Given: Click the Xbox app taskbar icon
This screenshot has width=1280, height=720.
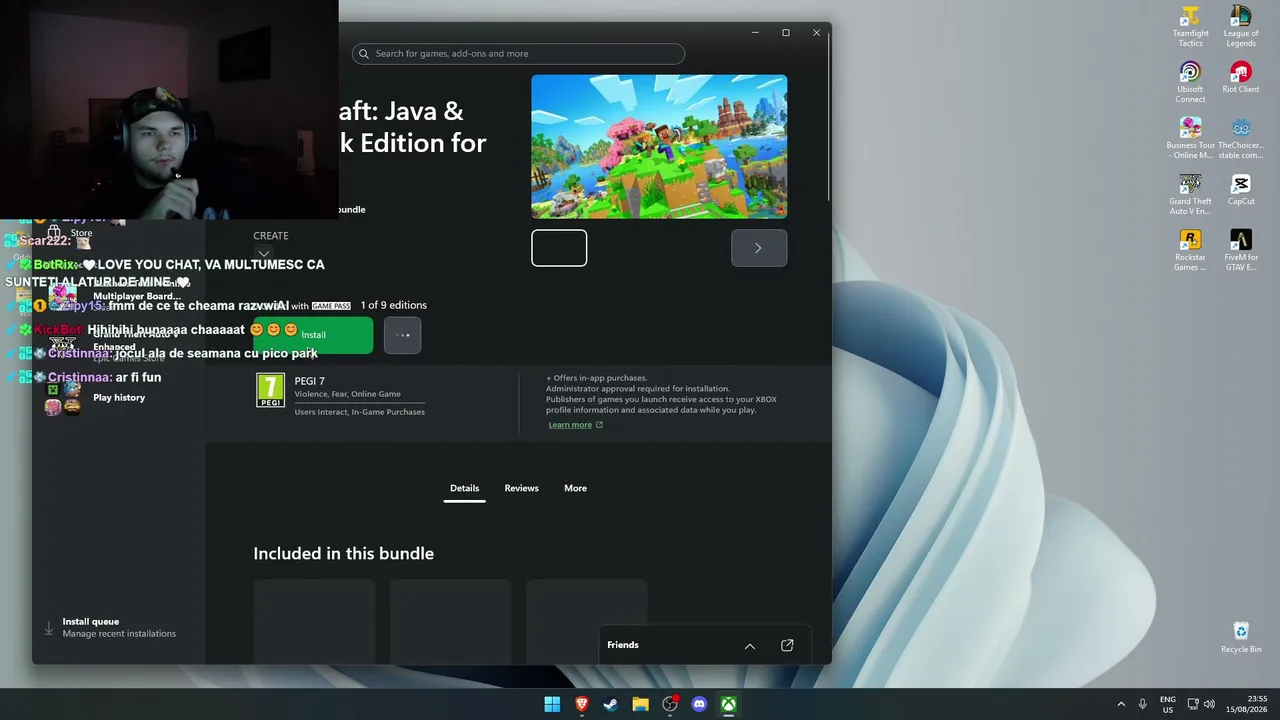Looking at the screenshot, I should tap(729, 704).
